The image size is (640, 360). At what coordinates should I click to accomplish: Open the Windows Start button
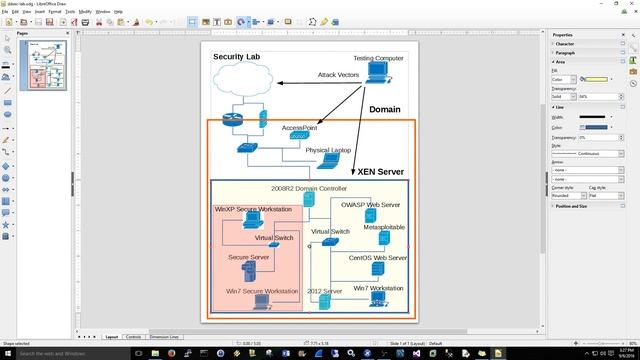point(8,353)
